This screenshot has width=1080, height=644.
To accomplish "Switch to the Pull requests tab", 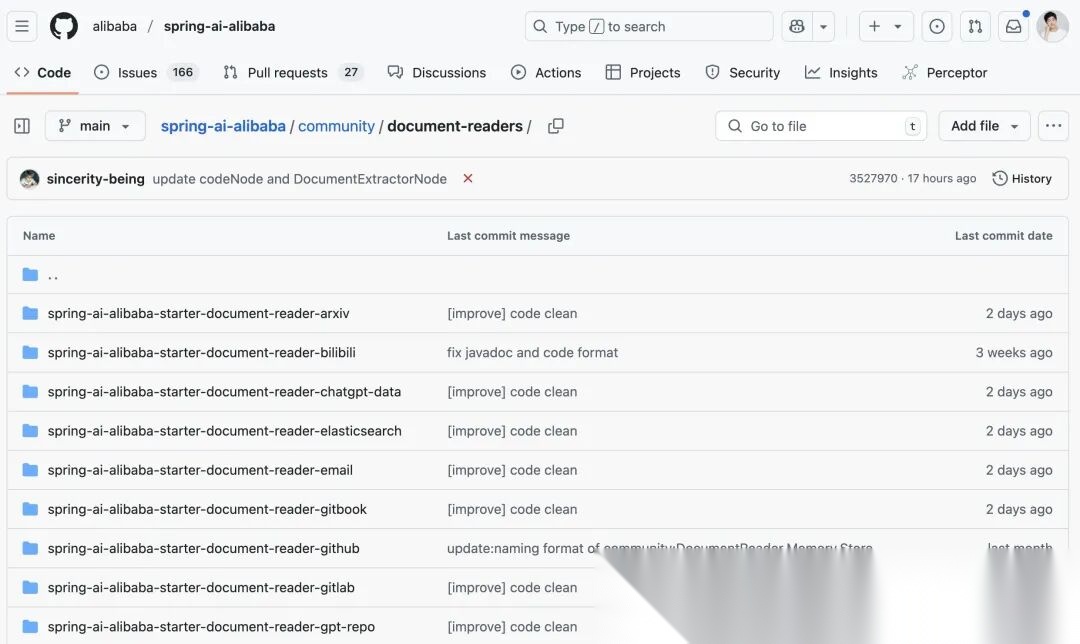I will coord(294,72).
